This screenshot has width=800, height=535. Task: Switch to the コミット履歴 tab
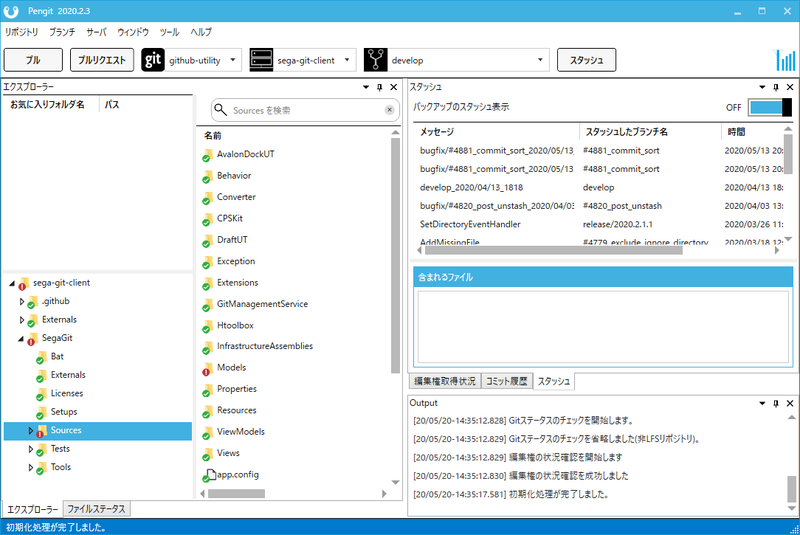tap(507, 381)
